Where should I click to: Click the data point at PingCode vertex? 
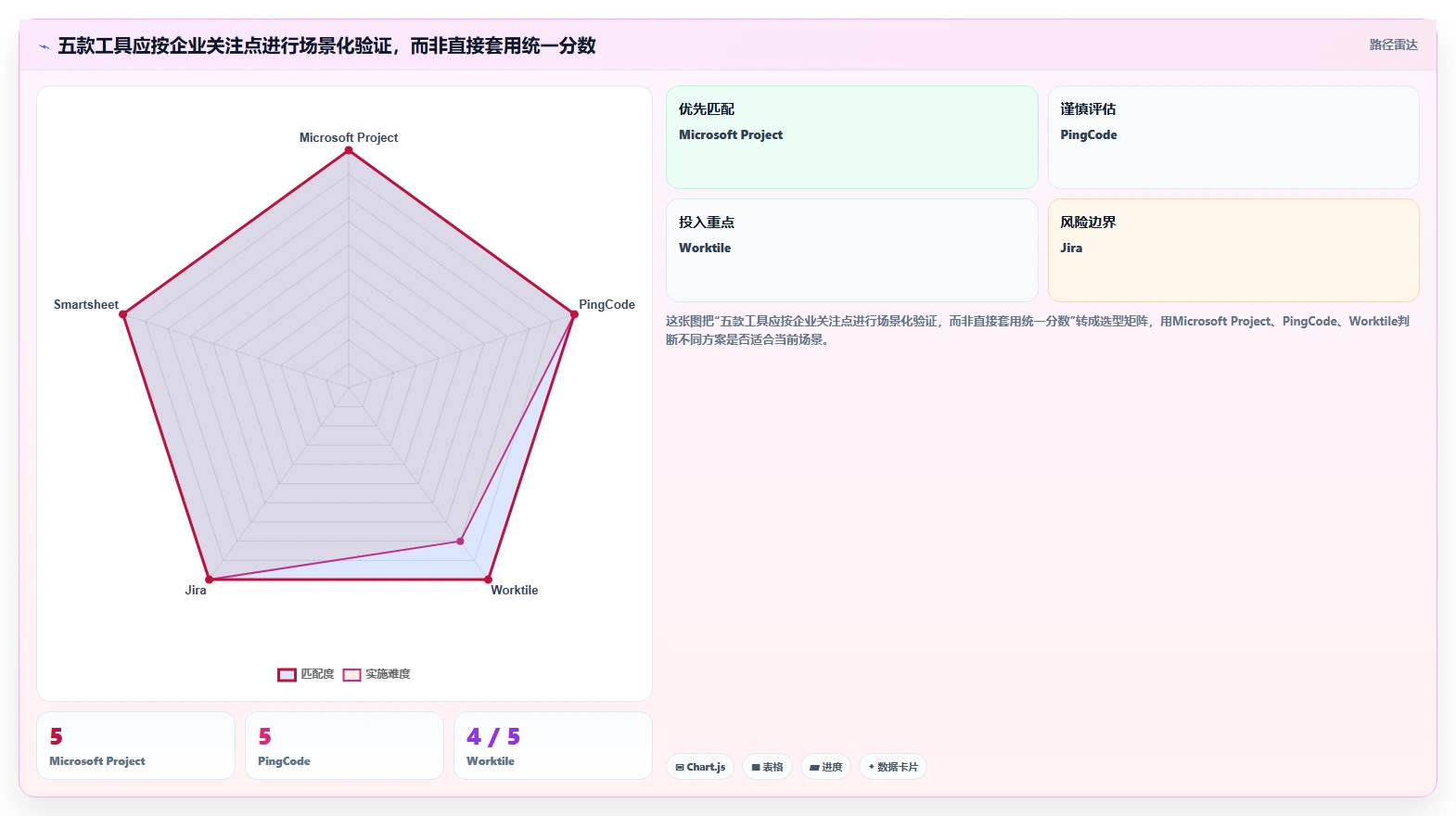point(574,314)
